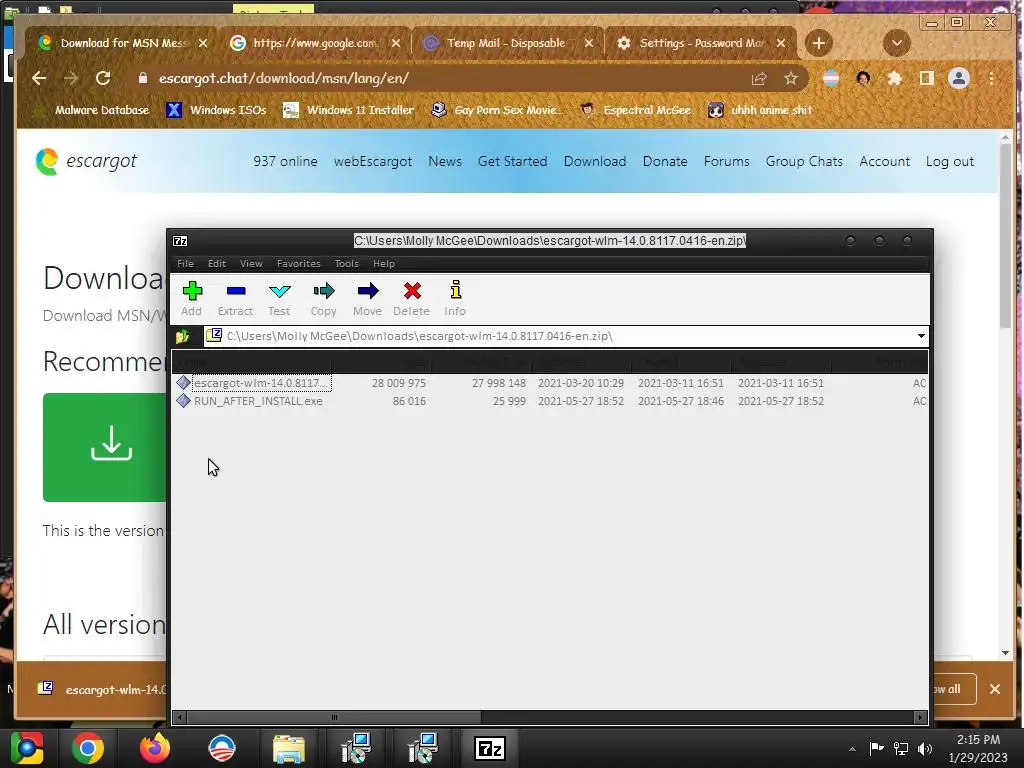Open the Edit menu in 7-Zip
This screenshot has width=1024, height=768.
[217, 264]
